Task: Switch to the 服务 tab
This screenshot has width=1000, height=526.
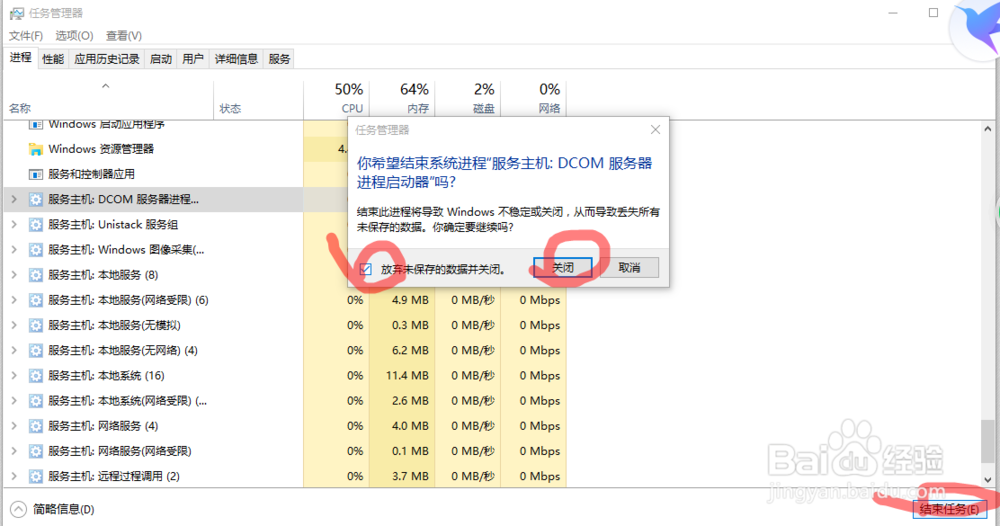Action: (279, 59)
